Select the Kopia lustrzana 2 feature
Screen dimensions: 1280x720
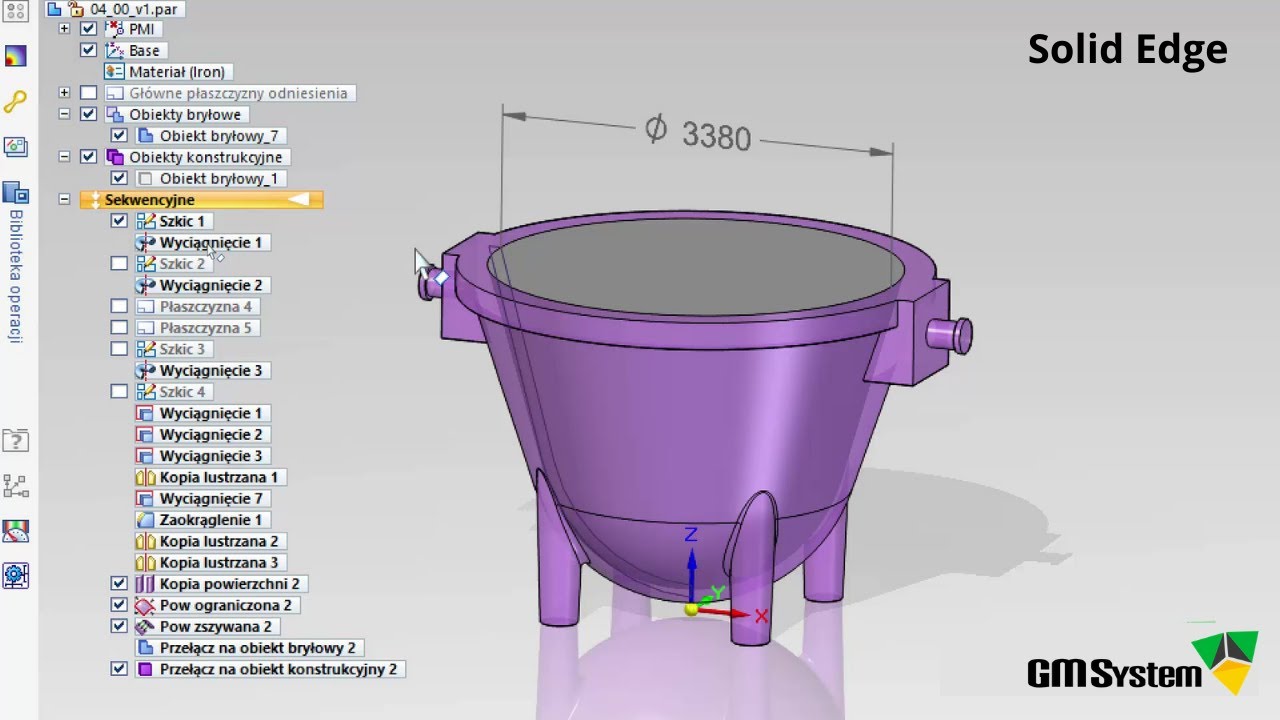coord(219,541)
